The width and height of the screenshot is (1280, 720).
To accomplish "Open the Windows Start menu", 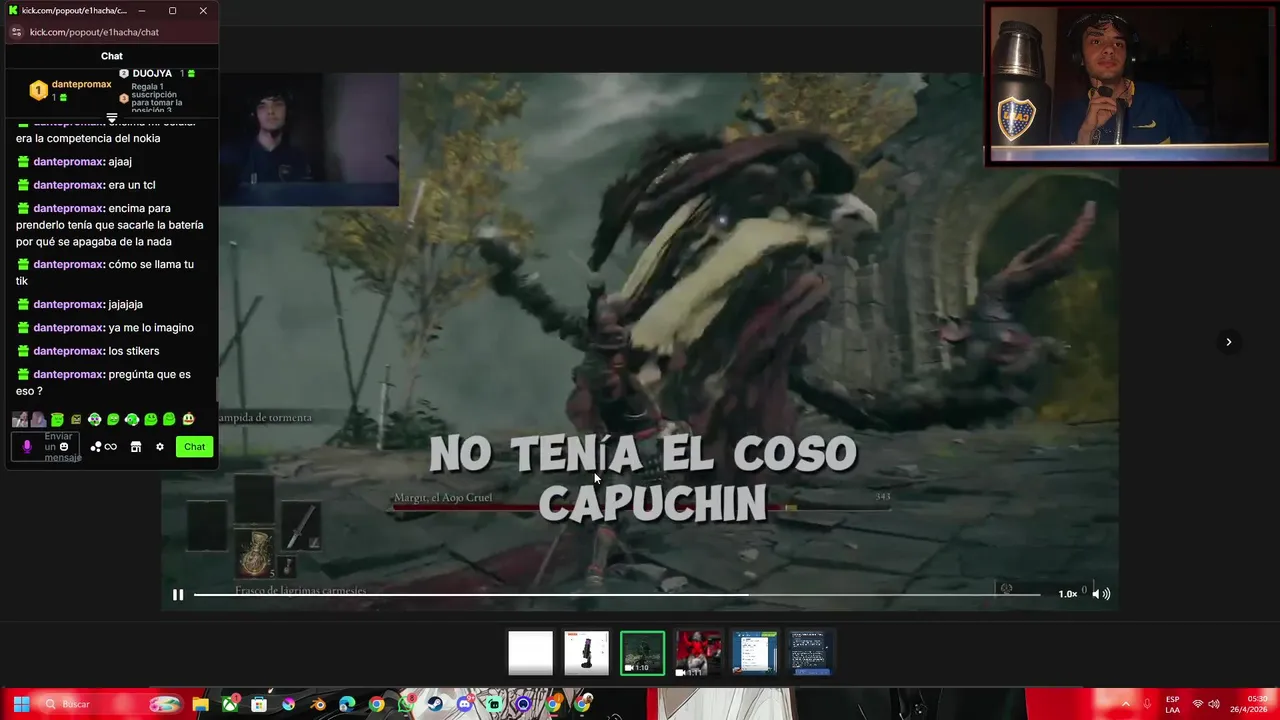I will click(21, 704).
